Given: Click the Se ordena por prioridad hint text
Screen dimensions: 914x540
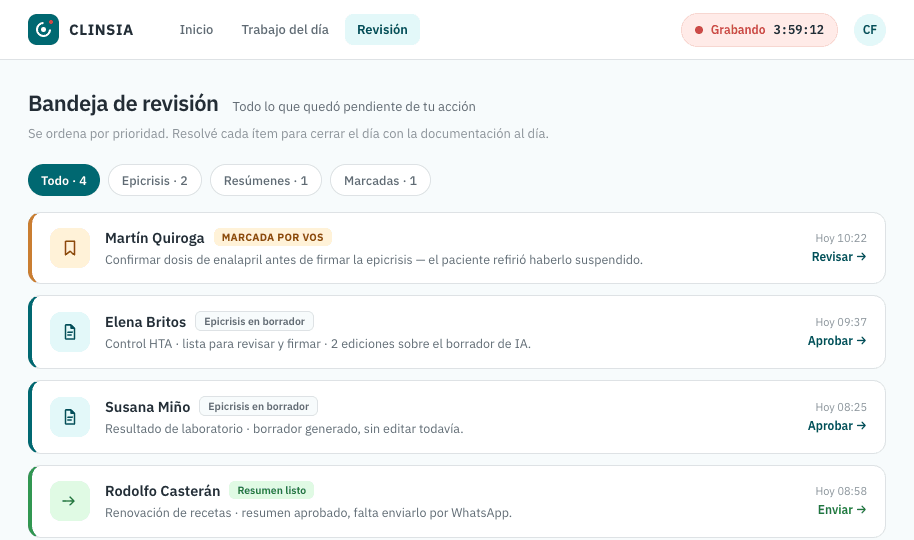Looking at the screenshot, I should point(289,134).
